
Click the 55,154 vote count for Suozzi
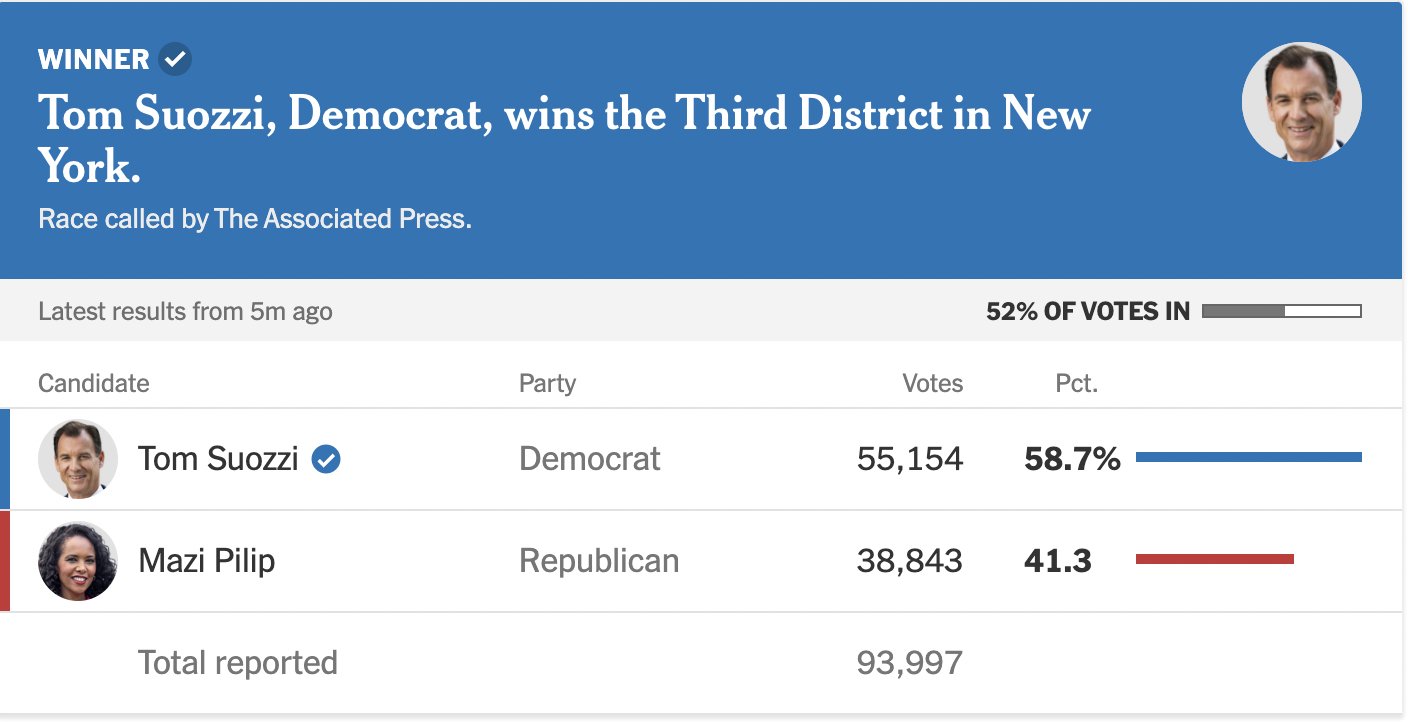click(910, 459)
